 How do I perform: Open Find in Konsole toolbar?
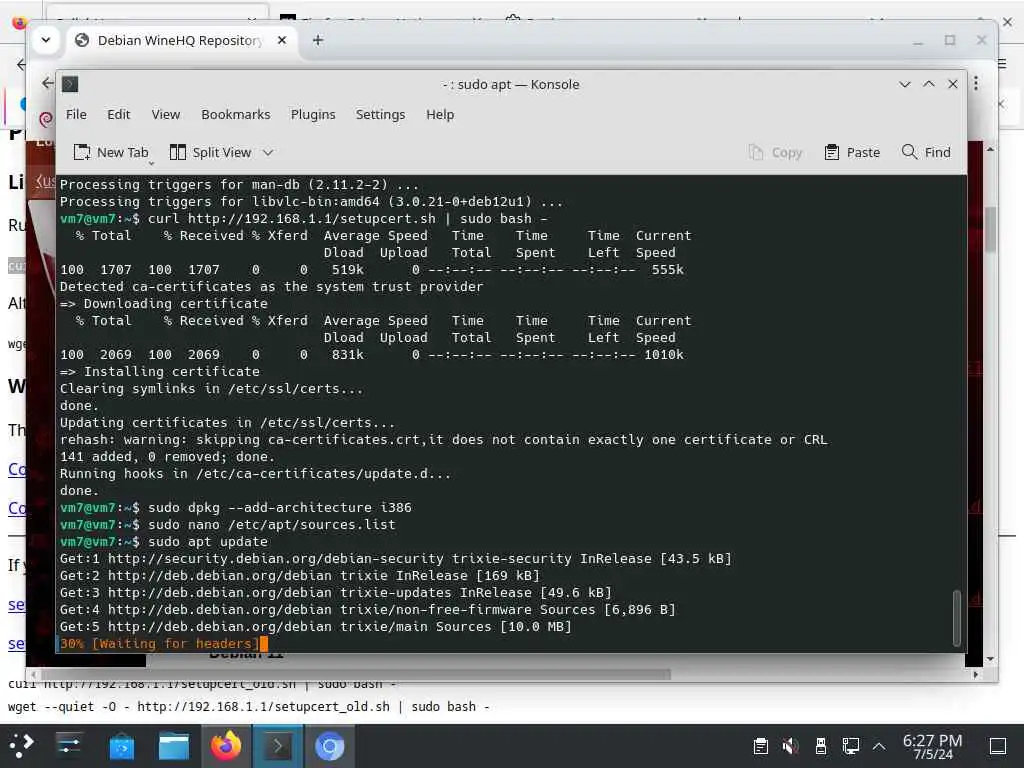point(926,152)
